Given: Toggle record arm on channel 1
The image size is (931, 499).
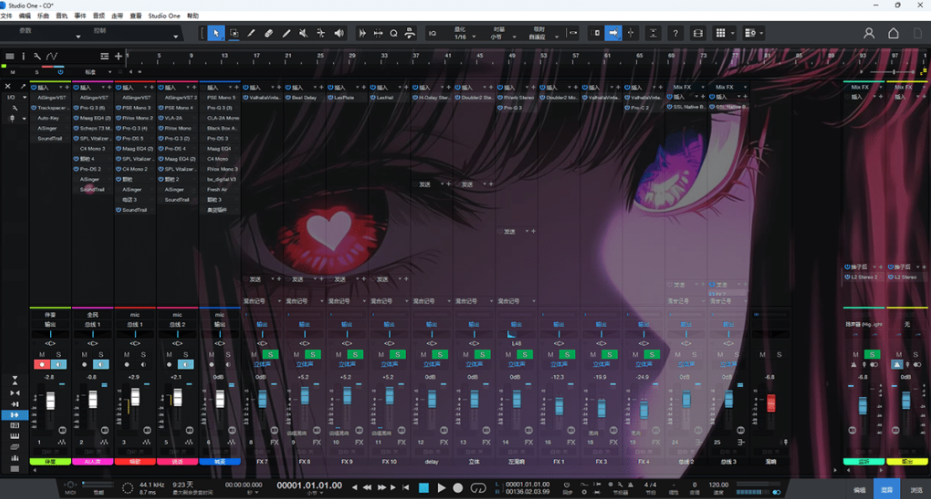Looking at the screenshot, I should click(x=42, y=364).
